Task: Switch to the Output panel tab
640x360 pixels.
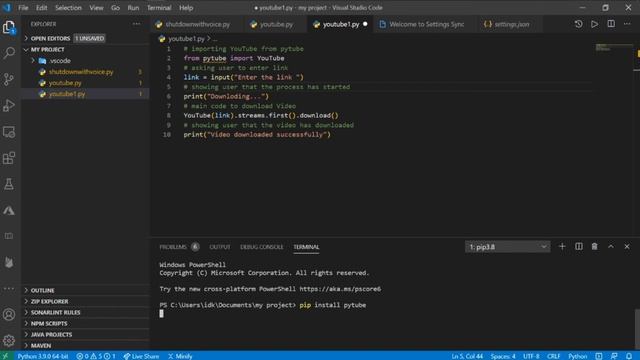Action: point(220,247)
